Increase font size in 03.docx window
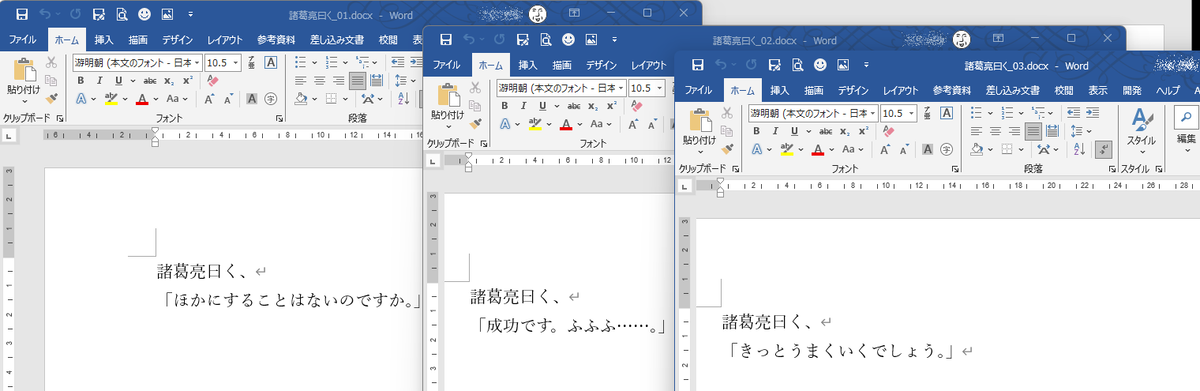This screenshot has width=1200, height=391. 885,150
